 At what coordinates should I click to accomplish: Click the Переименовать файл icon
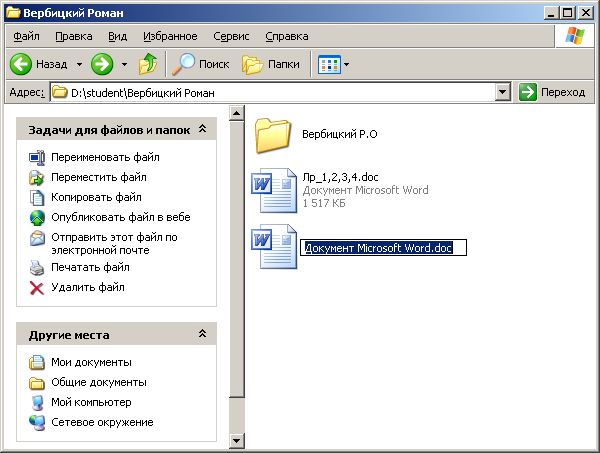pos(37,157)
